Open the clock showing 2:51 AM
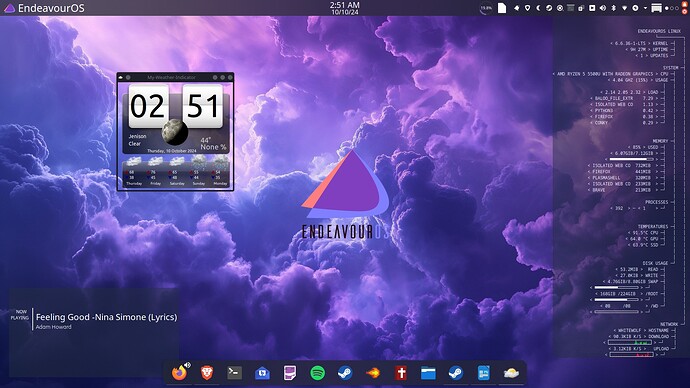690x388 pixels. point(345,8)
